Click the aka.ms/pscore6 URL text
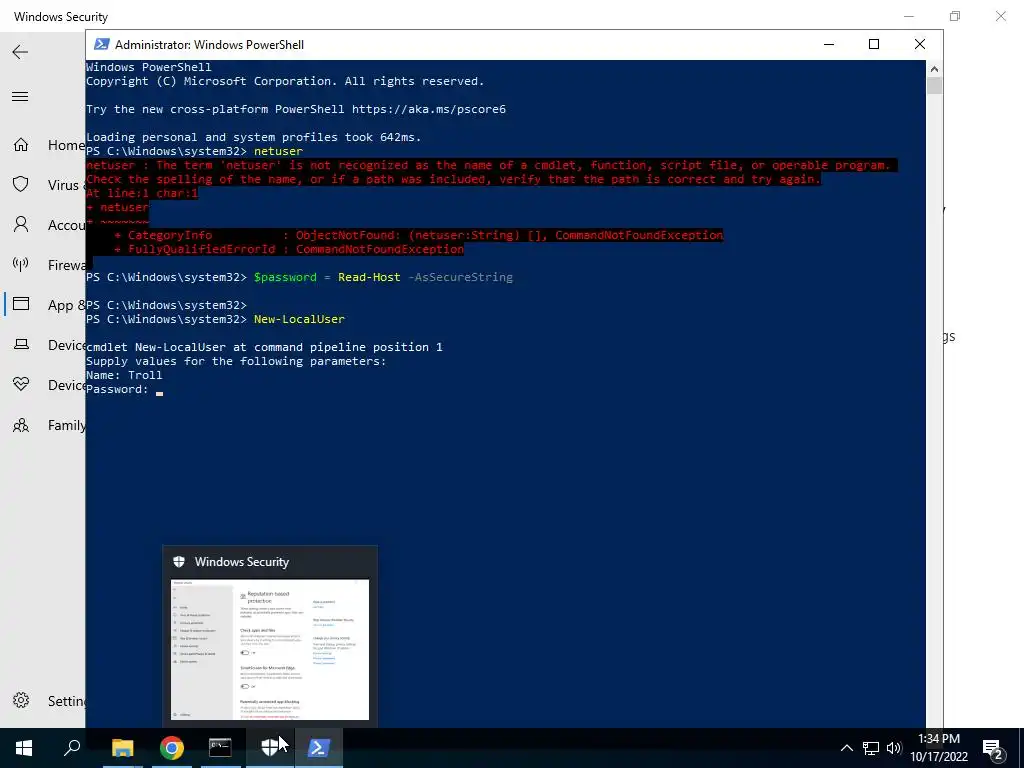The width and height of the screenshot is (1024, 768). pyautogui.click(x=428, y=109)
